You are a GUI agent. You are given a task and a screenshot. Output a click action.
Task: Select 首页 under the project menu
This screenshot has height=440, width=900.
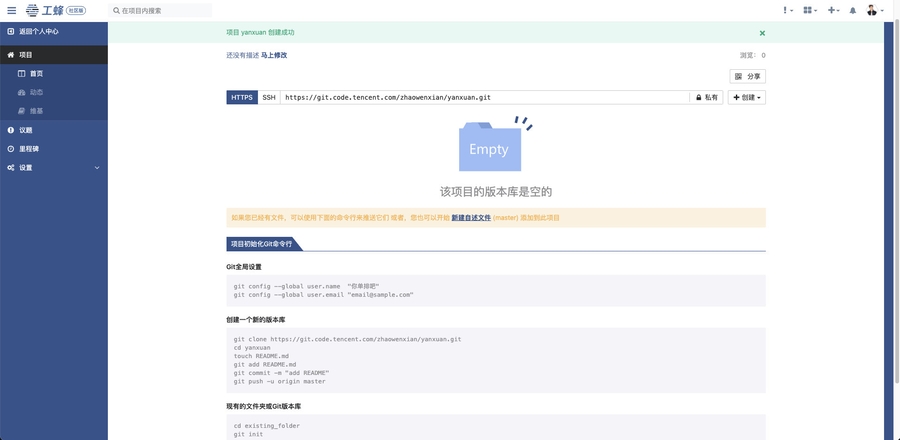(36, 74)
